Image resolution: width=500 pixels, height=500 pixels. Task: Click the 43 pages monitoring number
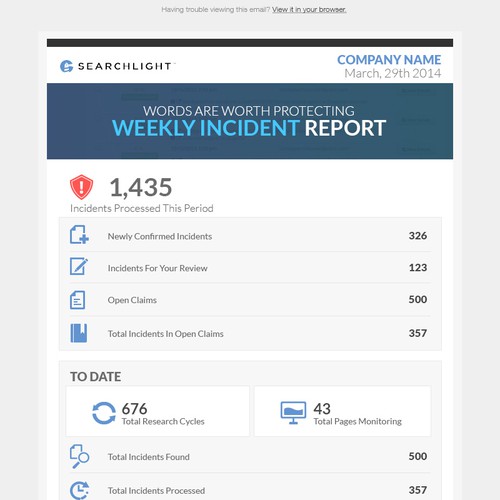[322, 409]
